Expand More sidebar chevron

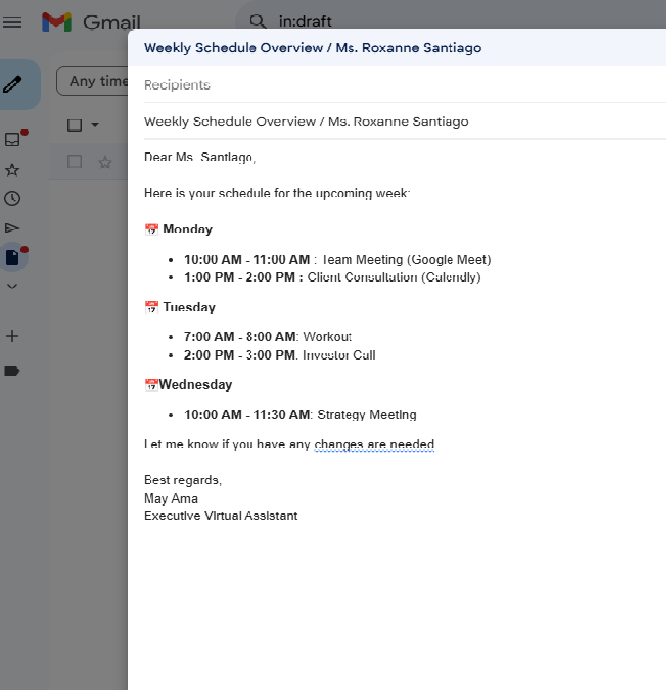click(12, 286)
